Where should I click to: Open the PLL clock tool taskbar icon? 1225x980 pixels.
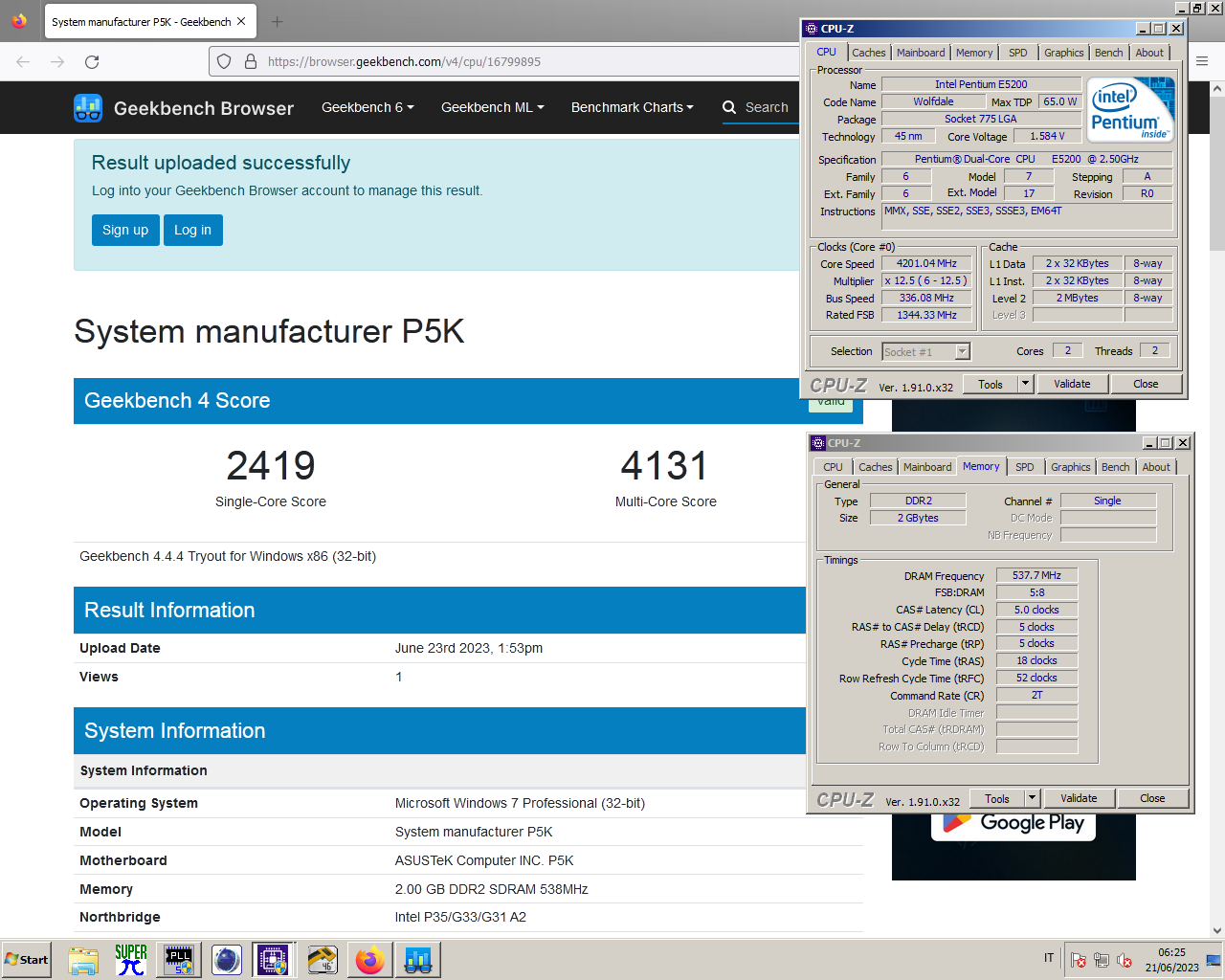coord(179,960)
